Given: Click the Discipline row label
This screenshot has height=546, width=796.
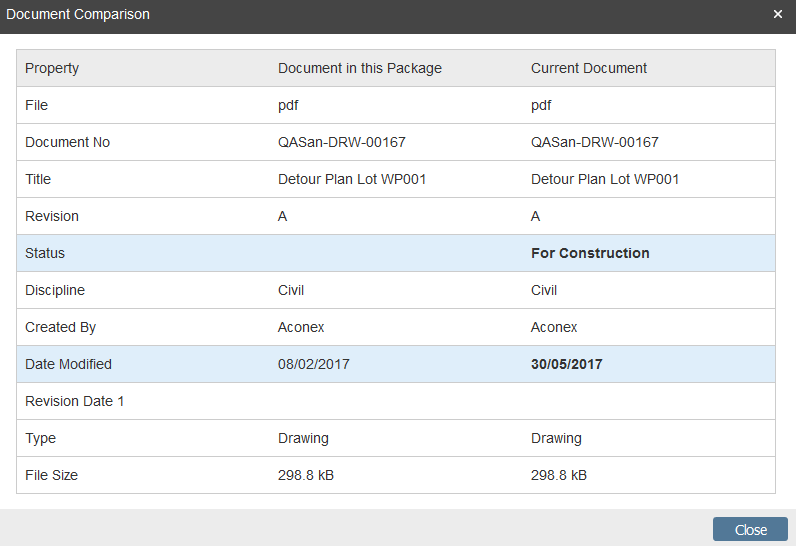Looking at the screenshot, I should [55, 290].
